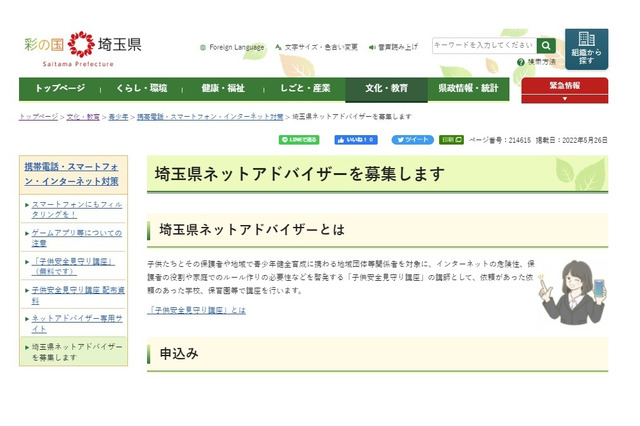Viewport: 640px width, 426px height.
Task: Click the 掲載日：2022年5月26日 text
Action: point(571,140)
